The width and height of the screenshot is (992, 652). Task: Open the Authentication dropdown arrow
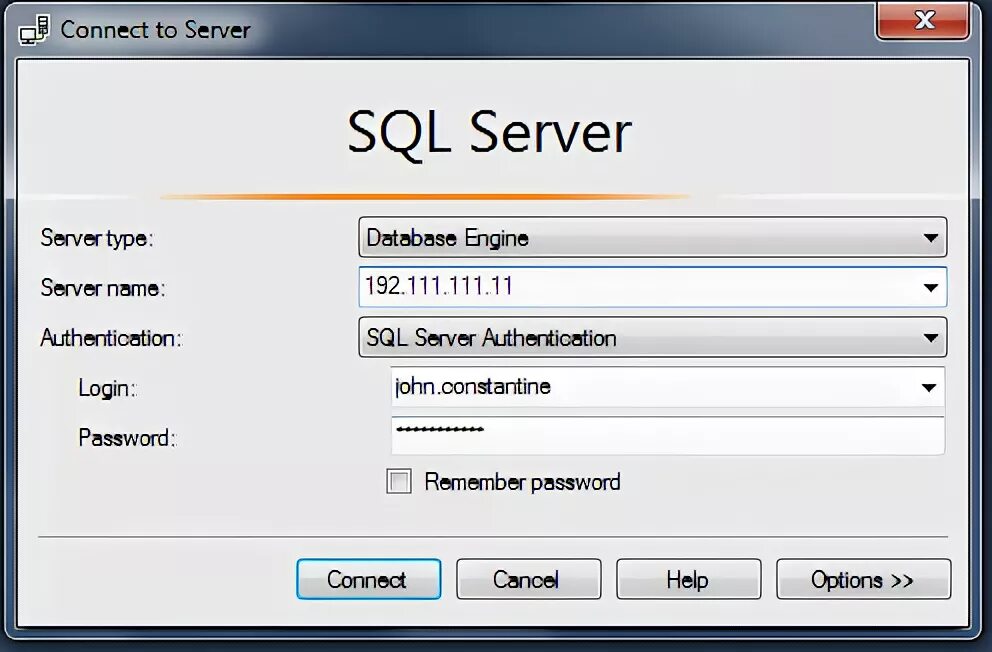coord(930,338)
